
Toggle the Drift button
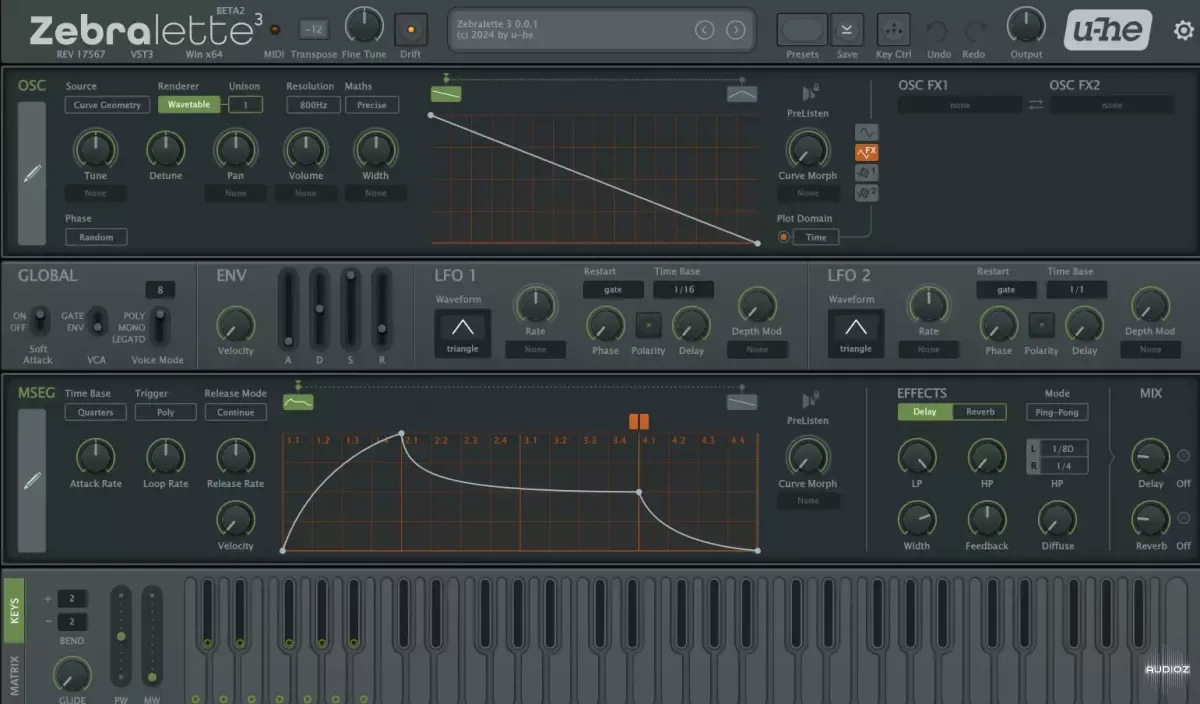411,29
